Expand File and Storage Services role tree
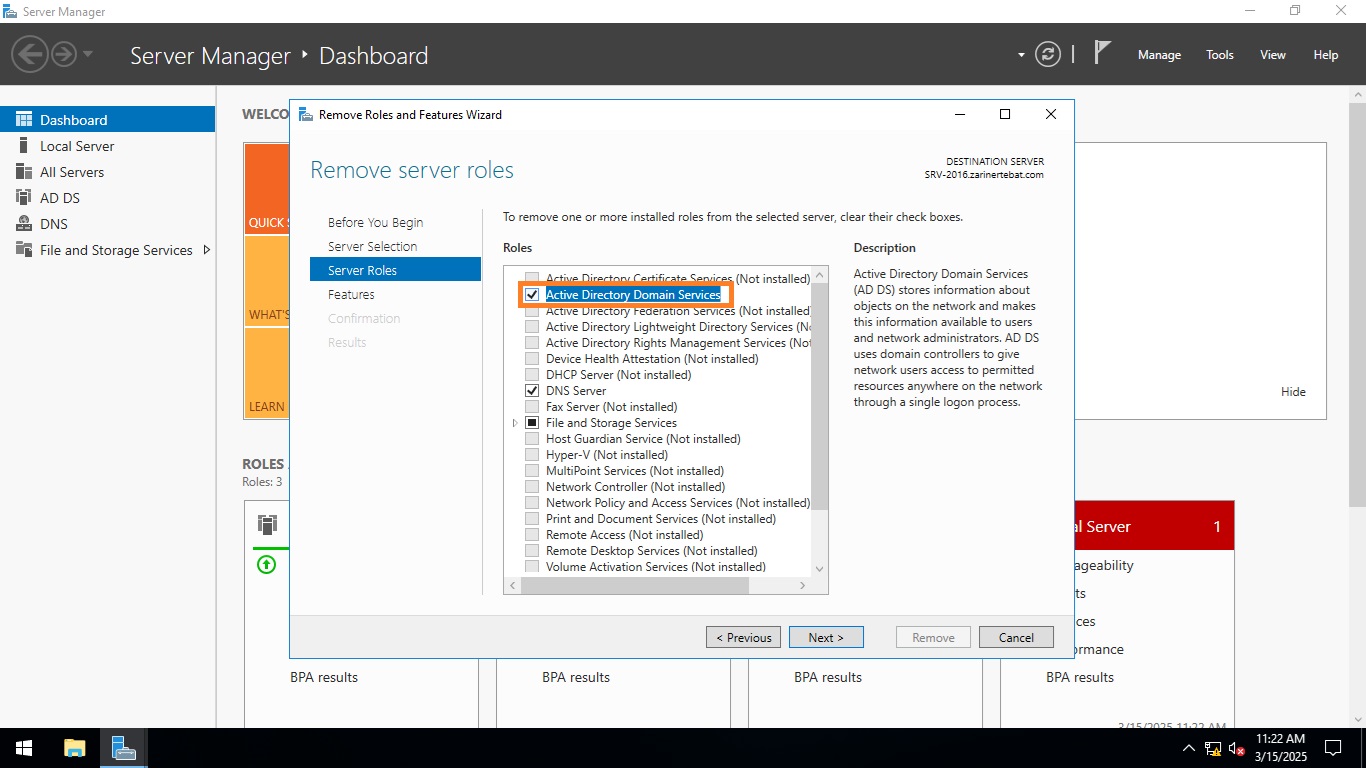This screenshot has height=768, width=1366. 516,423
